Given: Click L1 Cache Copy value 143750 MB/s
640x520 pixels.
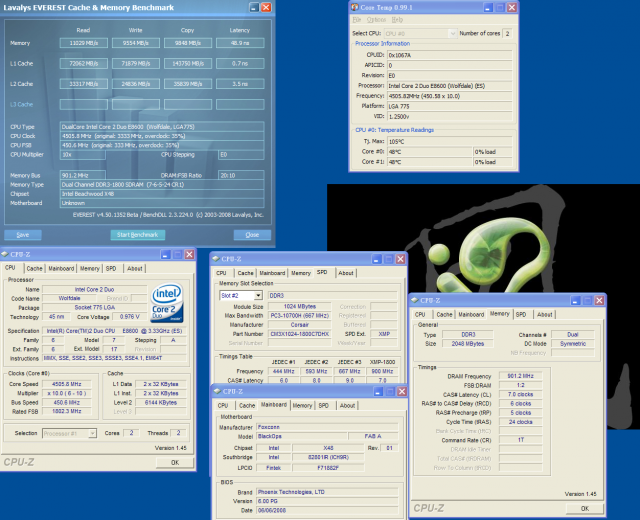Looking at the screenshot, I should 188,63.
